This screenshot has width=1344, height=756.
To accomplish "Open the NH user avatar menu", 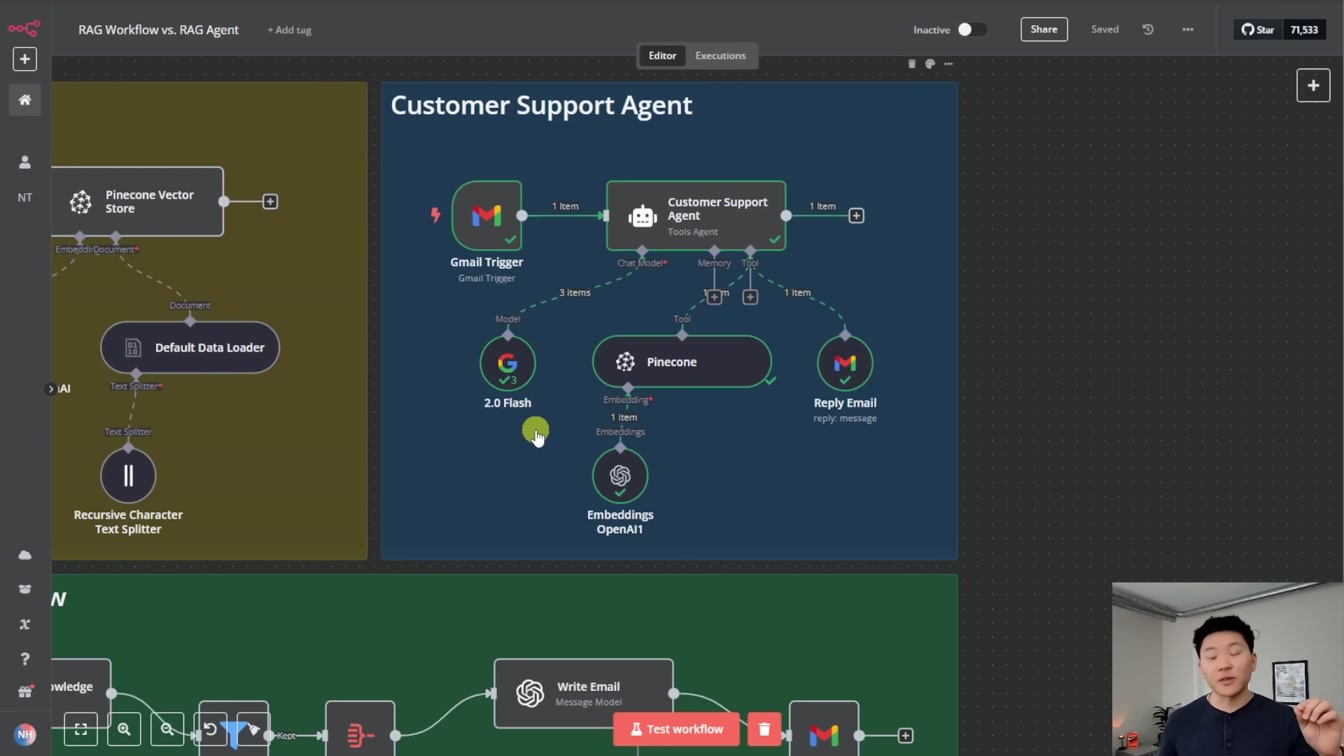I will 25,734.
